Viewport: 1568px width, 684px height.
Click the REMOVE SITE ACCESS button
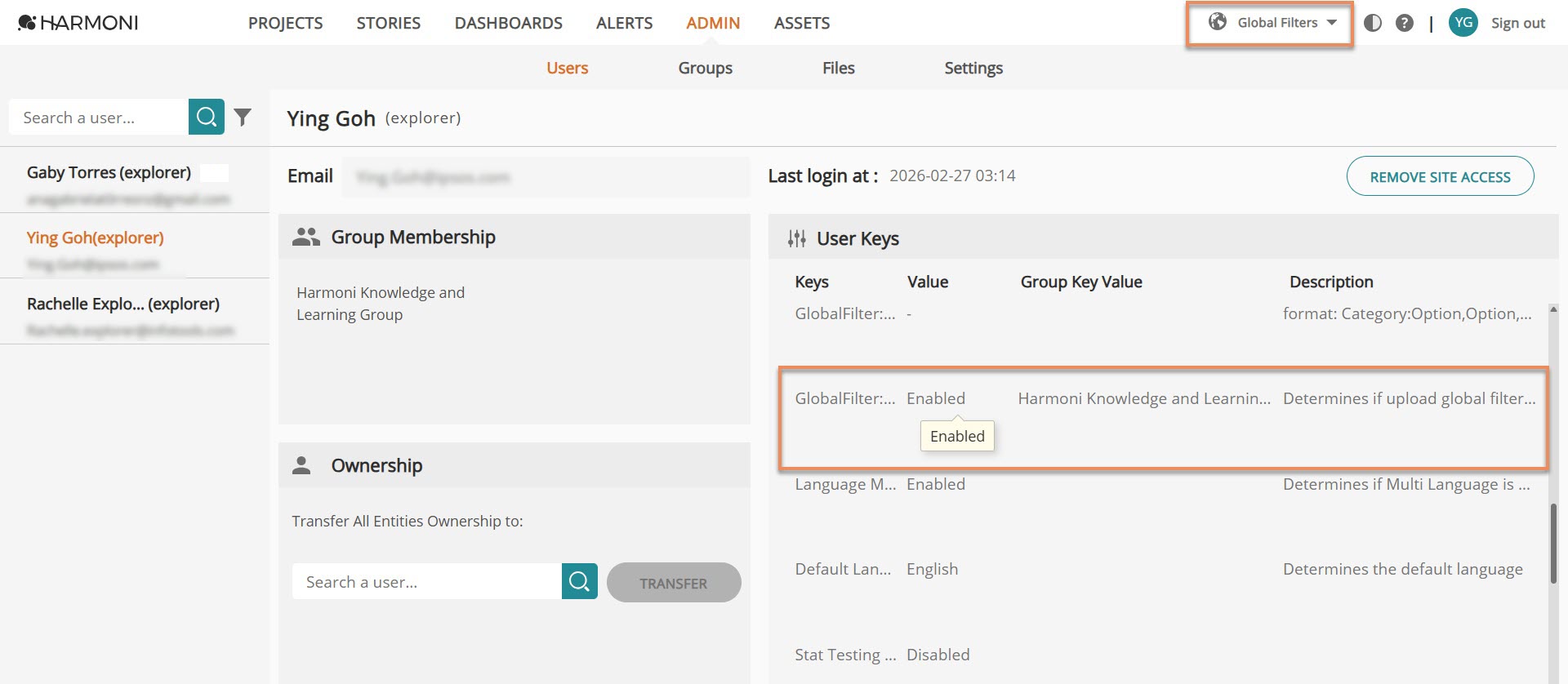click(1441, 176)
